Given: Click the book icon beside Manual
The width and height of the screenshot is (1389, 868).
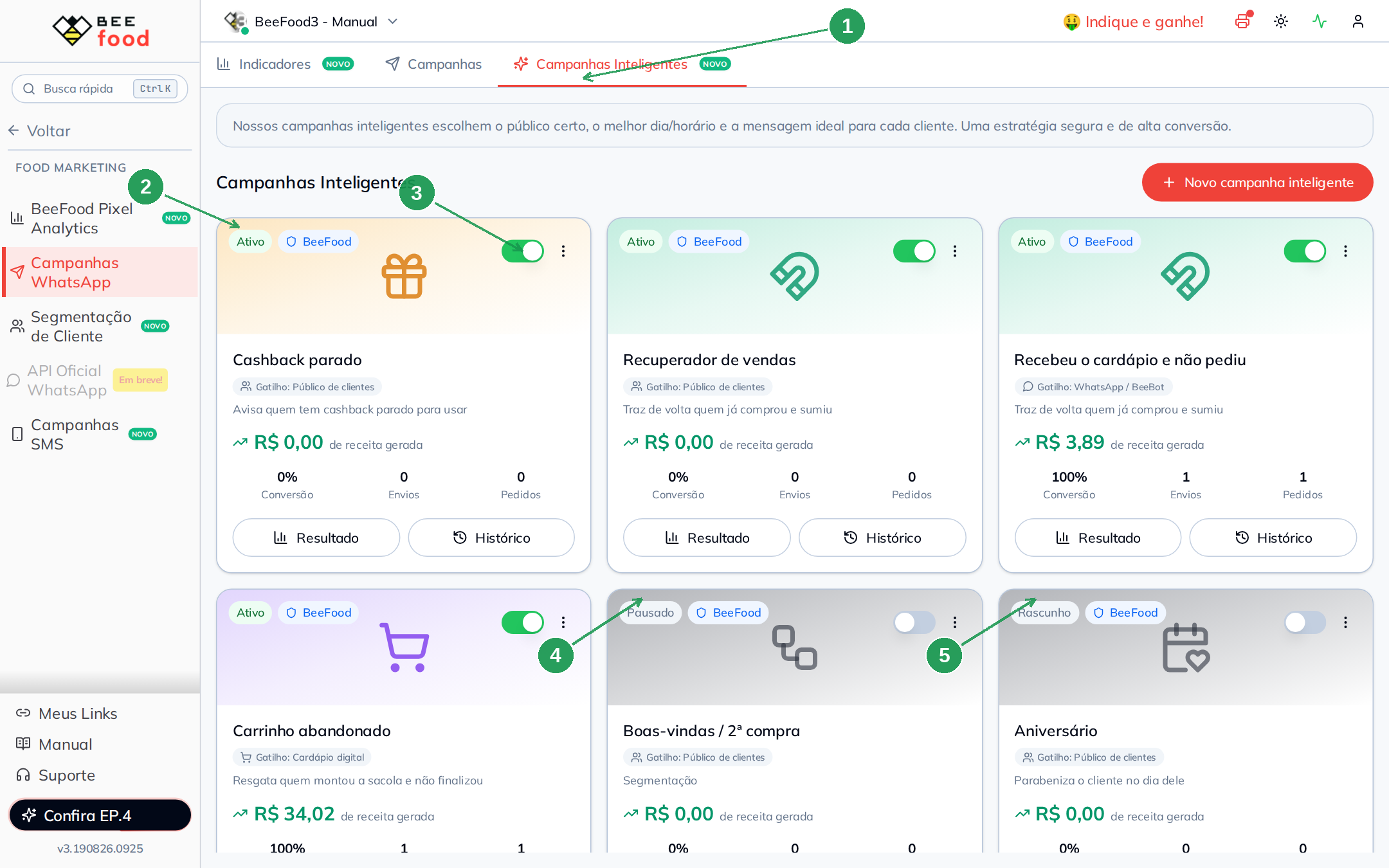Looking at the screenshot, I should point(23,744).
